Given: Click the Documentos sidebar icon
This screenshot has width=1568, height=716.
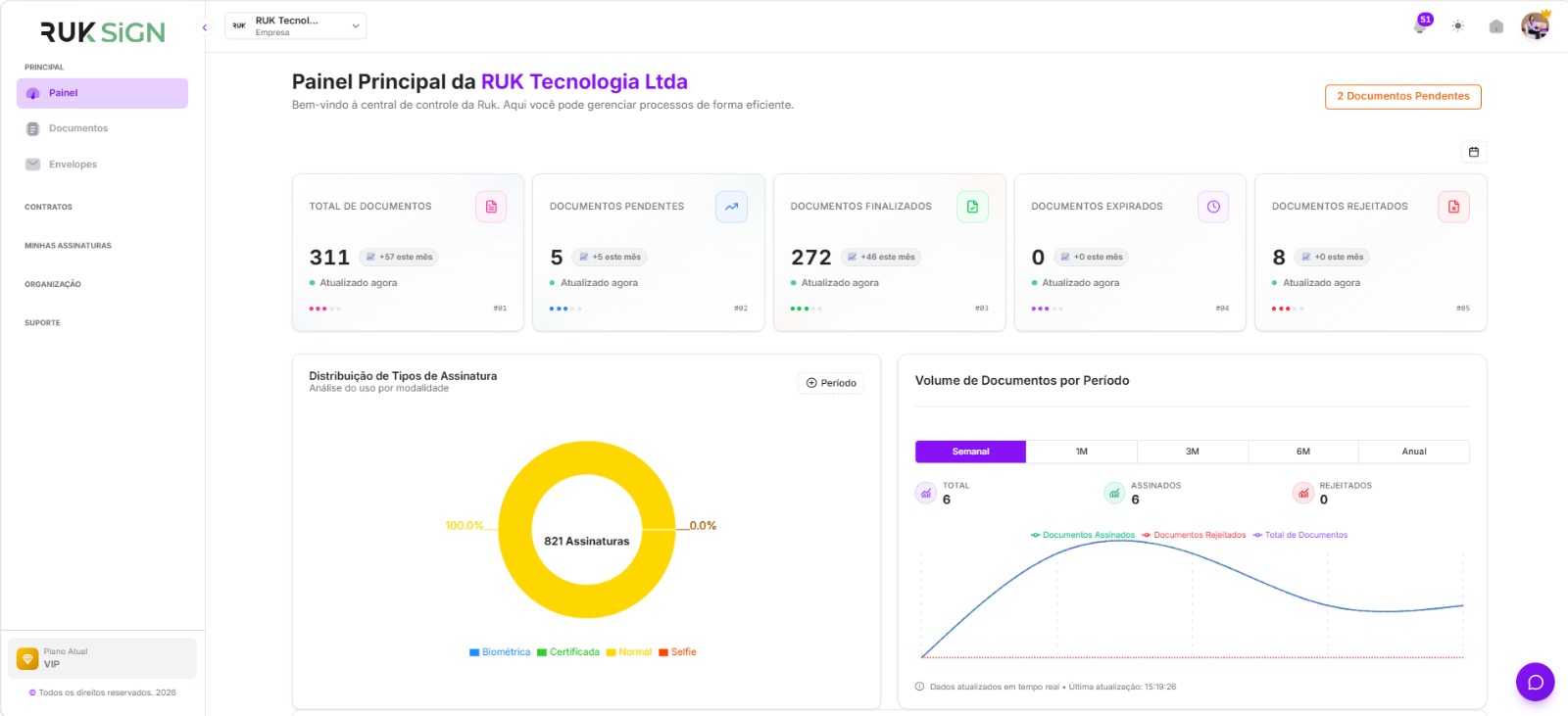Looking at the screenshot, I should (x=32, y=128).
